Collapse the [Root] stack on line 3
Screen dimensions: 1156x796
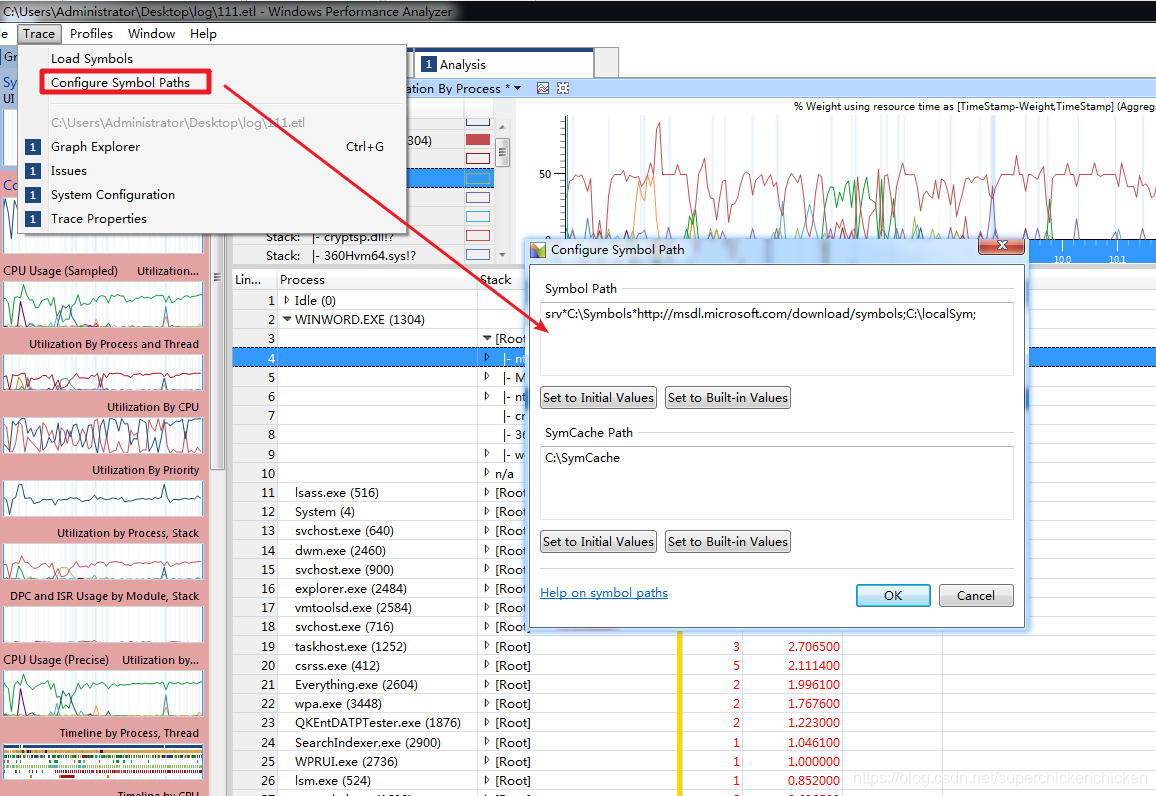487,338
